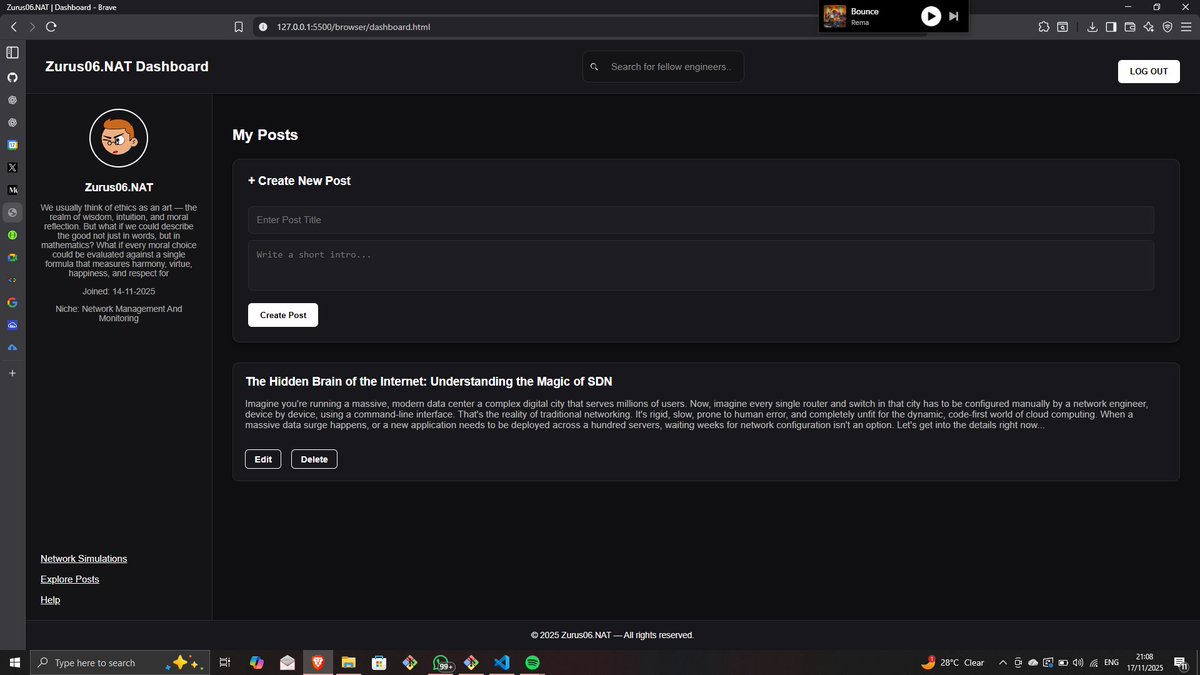Open the ENG language switcher in the taskbar
This screenshot has height=675, width=1200.
point(1111,662)
